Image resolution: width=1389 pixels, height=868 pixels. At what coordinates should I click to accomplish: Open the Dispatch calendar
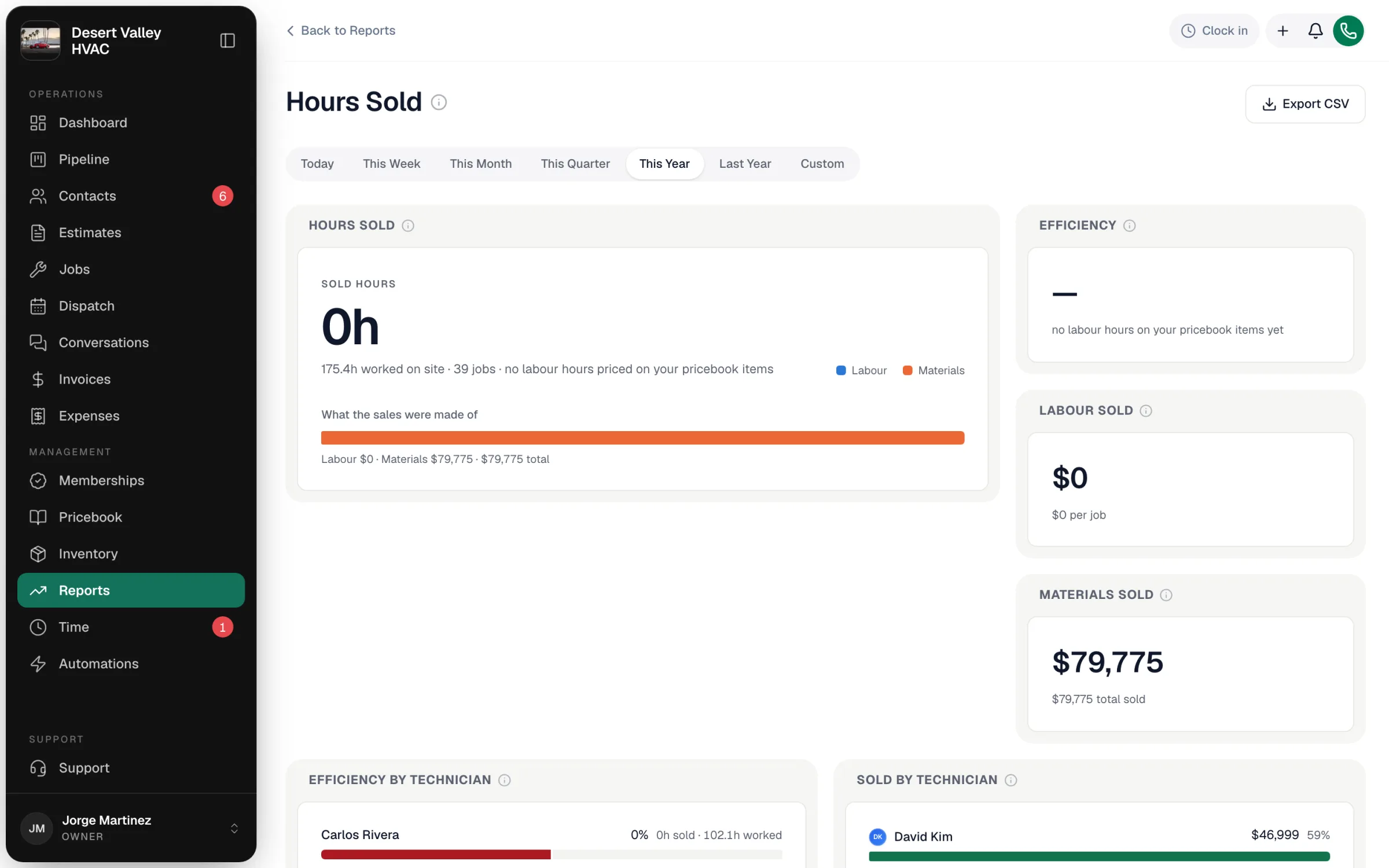131,306
